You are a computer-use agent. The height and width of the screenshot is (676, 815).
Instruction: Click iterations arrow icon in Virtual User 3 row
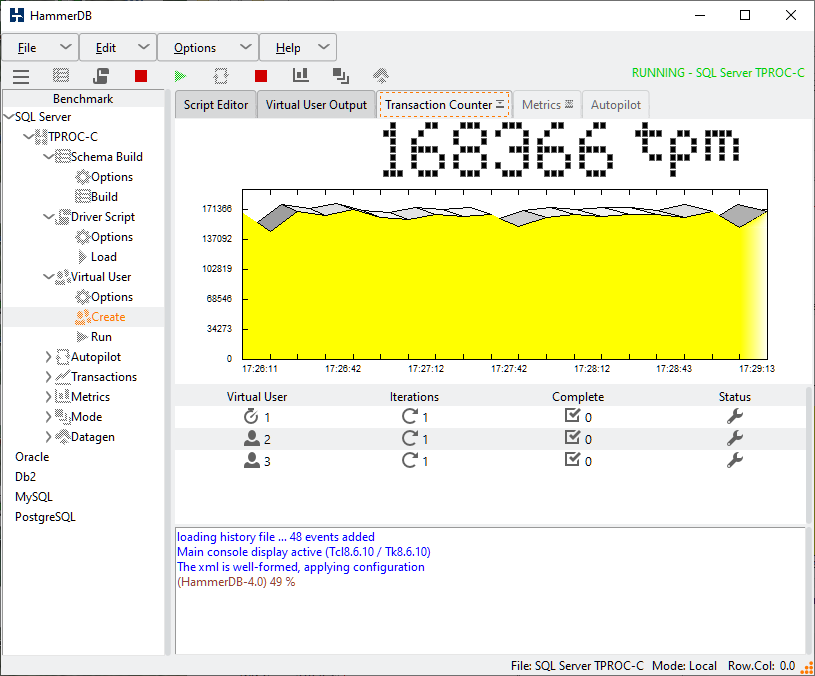pos(410,460)
